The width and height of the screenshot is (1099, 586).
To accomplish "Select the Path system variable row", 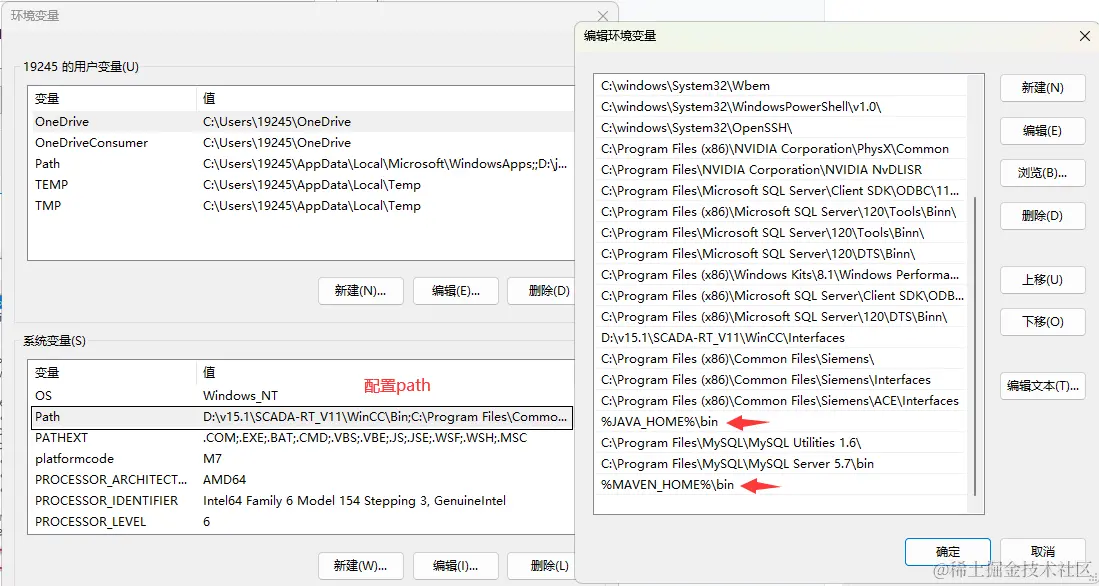I will [x=301, y=417].
